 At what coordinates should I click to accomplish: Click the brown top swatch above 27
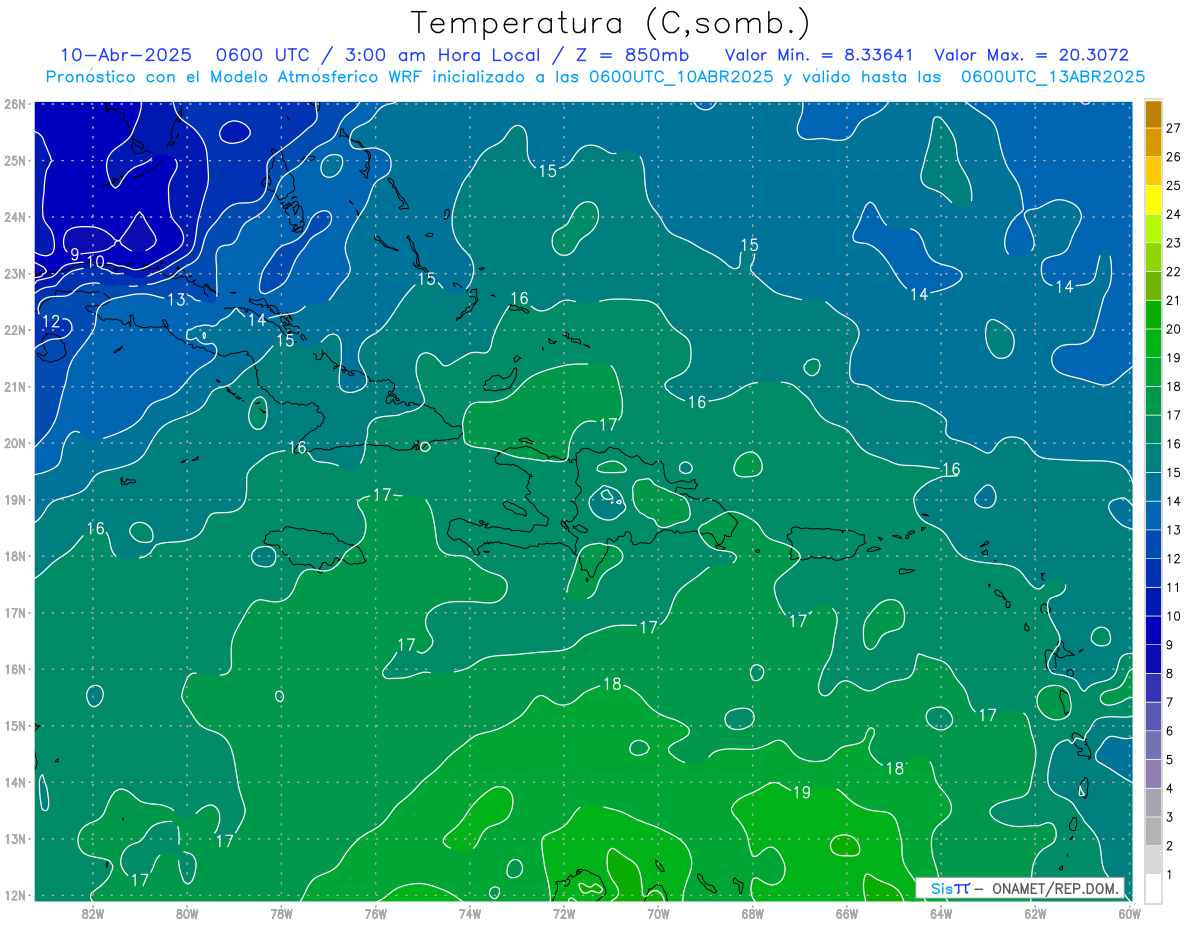[1152, 114]
